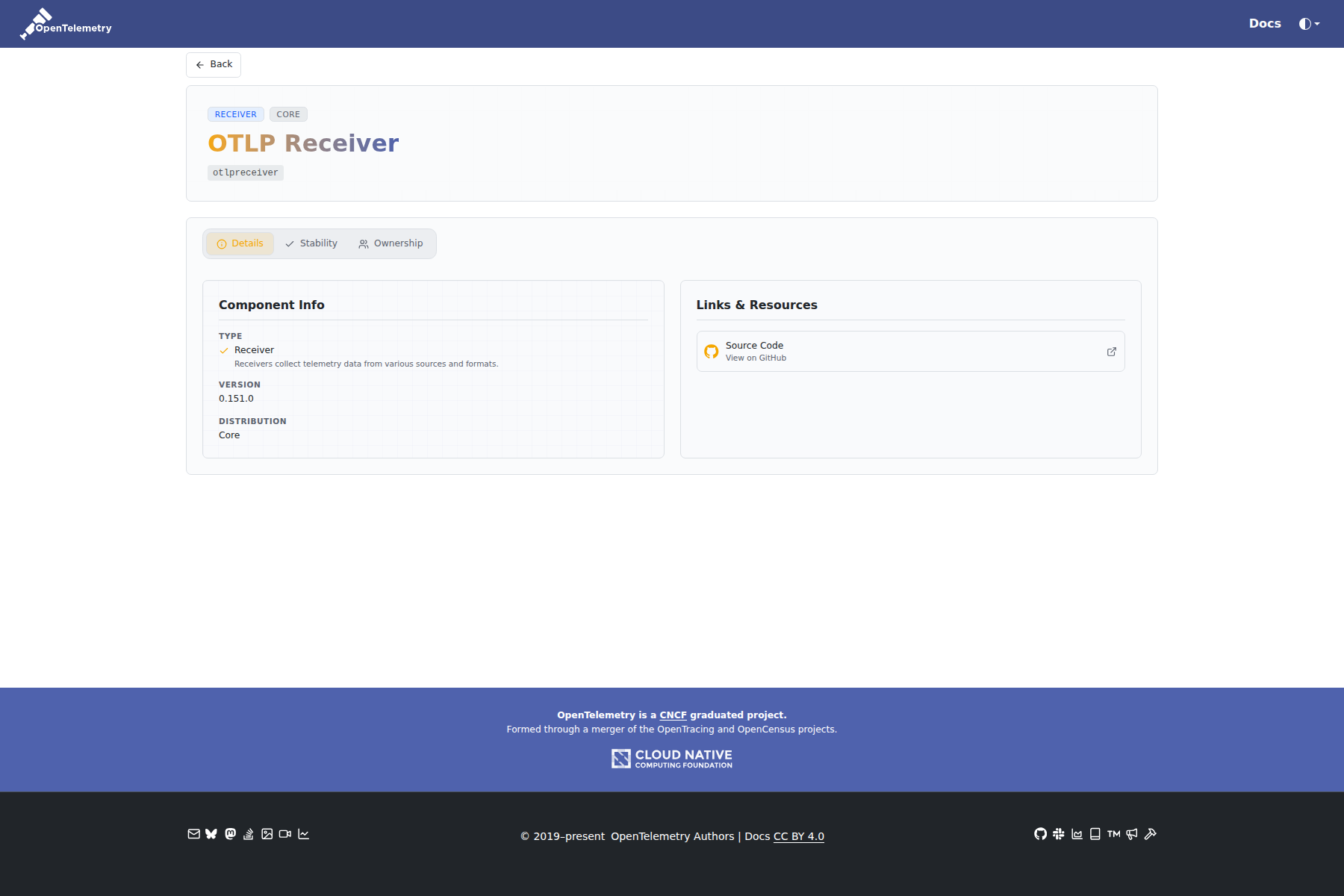Open the Slack icon link
1344x896 pixels.
1059,834
